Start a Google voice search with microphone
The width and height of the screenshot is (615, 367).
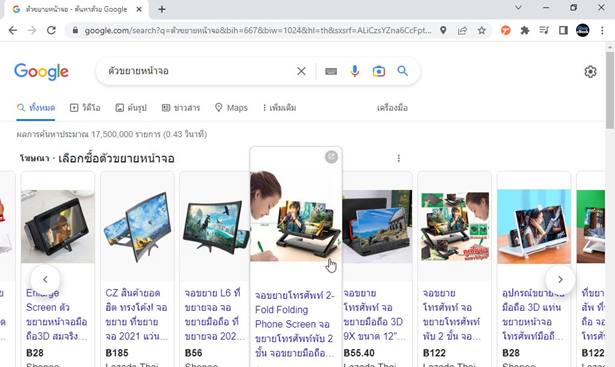(x=355, y=71)
